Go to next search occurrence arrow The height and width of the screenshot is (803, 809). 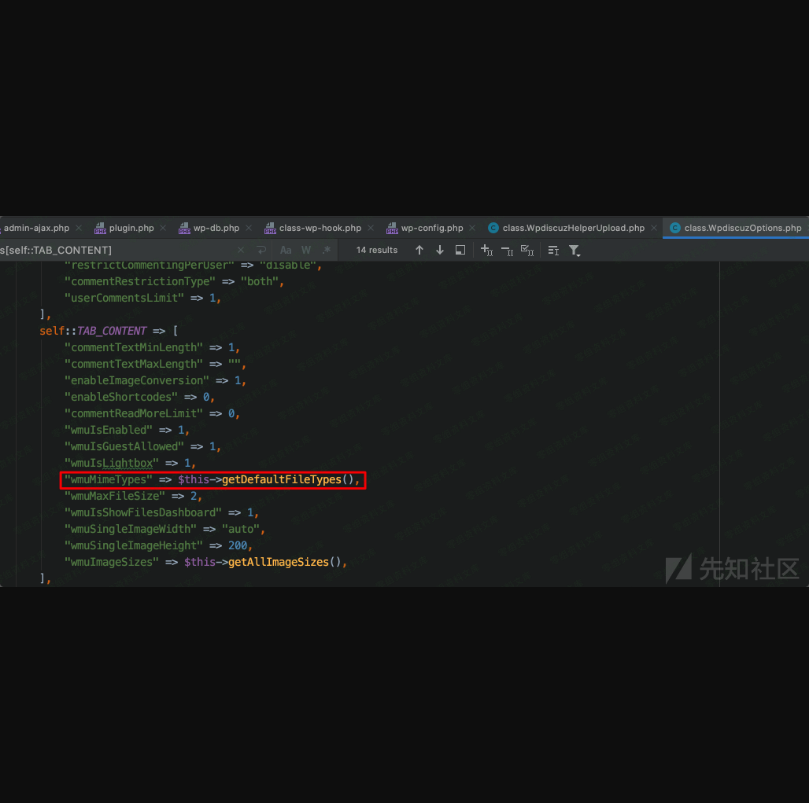440,250
